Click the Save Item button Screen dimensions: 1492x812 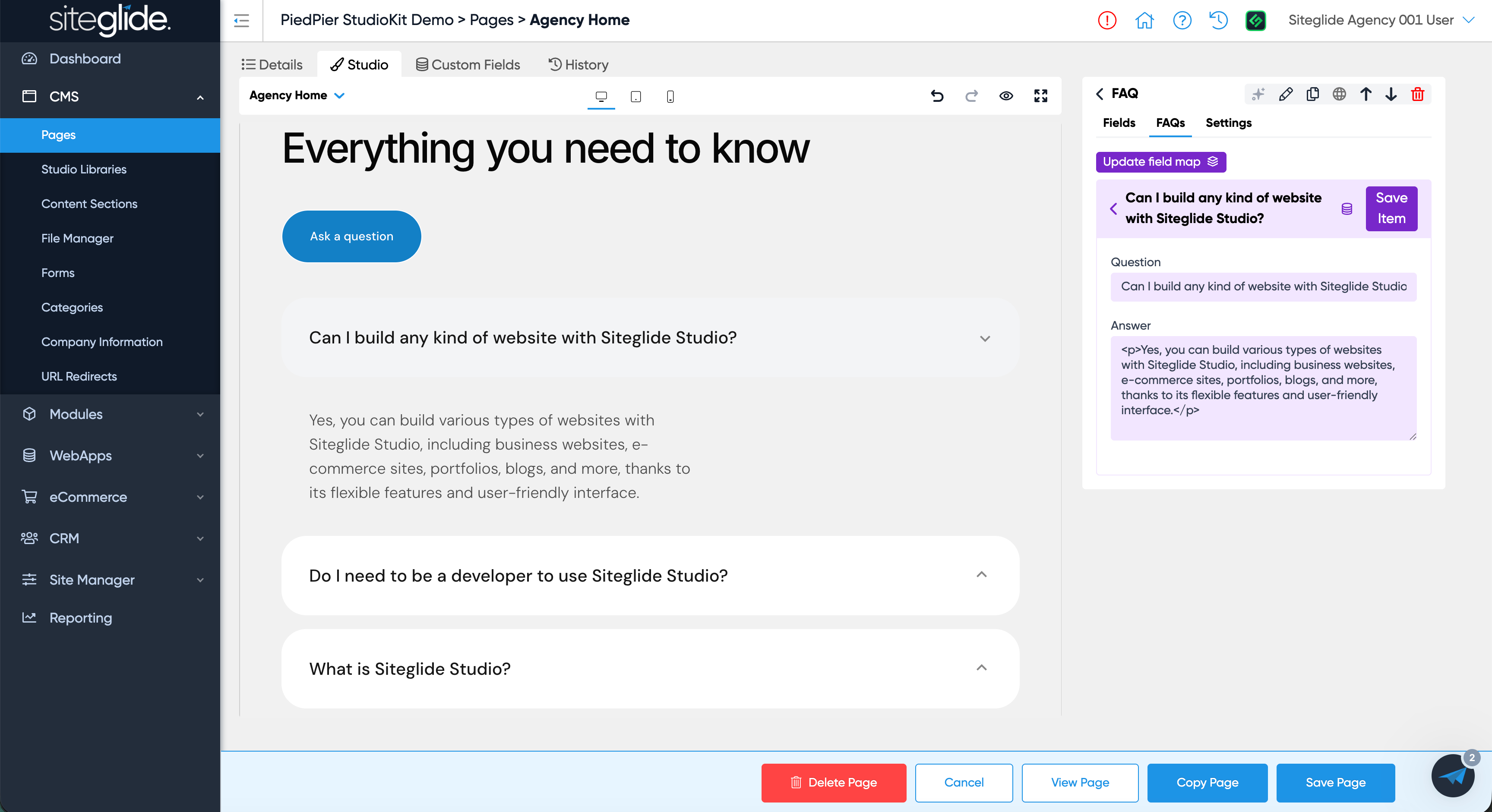[1391, 208]
